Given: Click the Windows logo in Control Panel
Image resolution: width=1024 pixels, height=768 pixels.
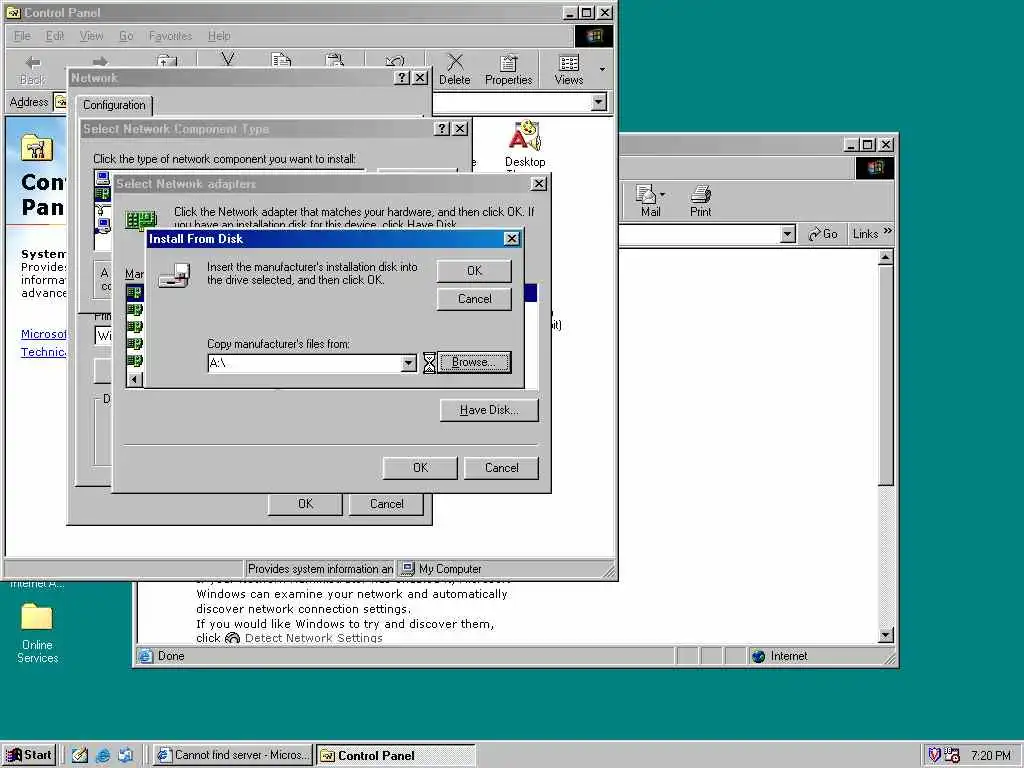Looking at the screenshot, I should (594, 36).
